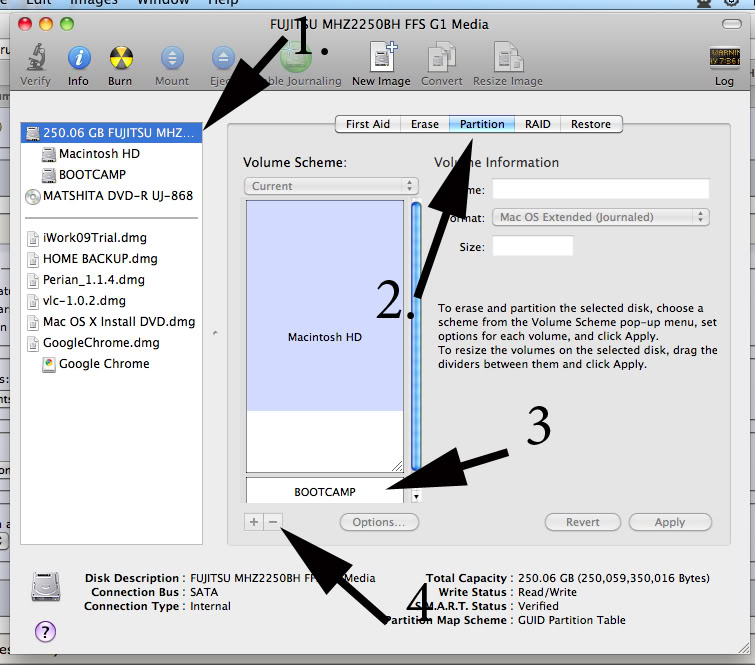Click the Apply button
755x665 pixels.
click(670, 522)
